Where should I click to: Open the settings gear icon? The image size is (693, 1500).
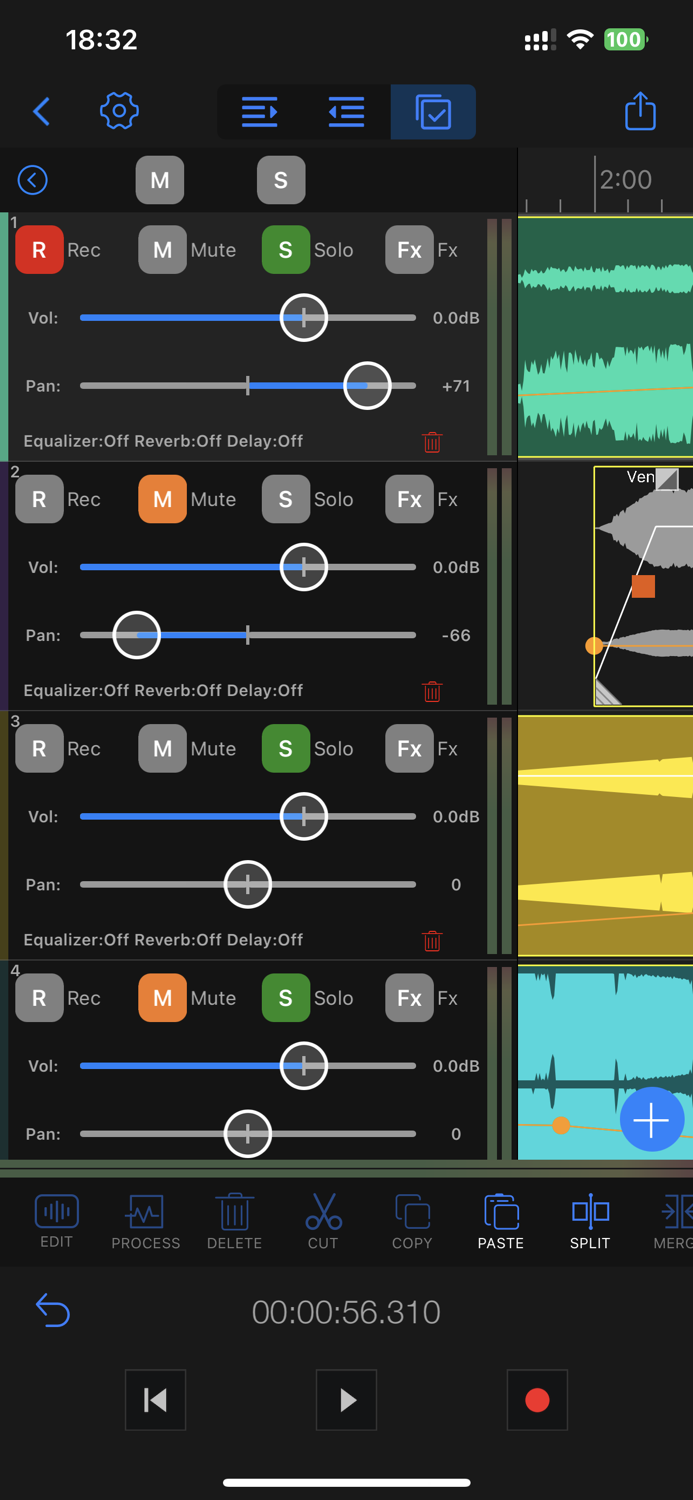119,111
